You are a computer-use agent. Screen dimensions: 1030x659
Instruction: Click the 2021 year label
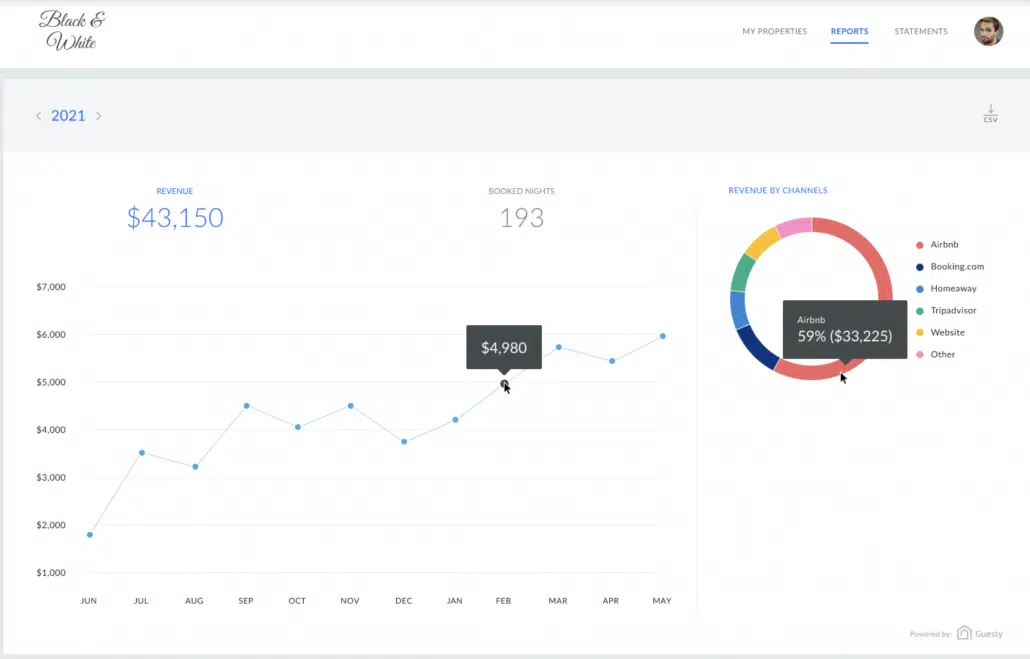(x=68, y=116)
